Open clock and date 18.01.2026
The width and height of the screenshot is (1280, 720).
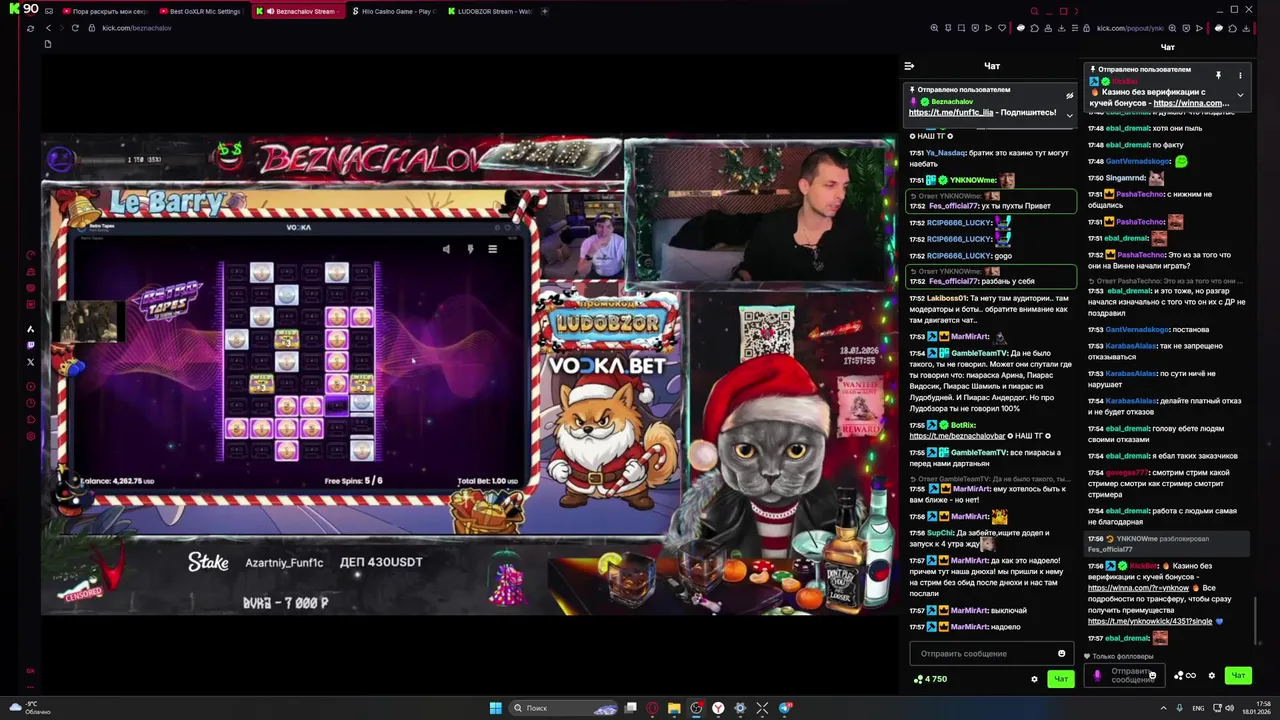[x=1256, y=708]
